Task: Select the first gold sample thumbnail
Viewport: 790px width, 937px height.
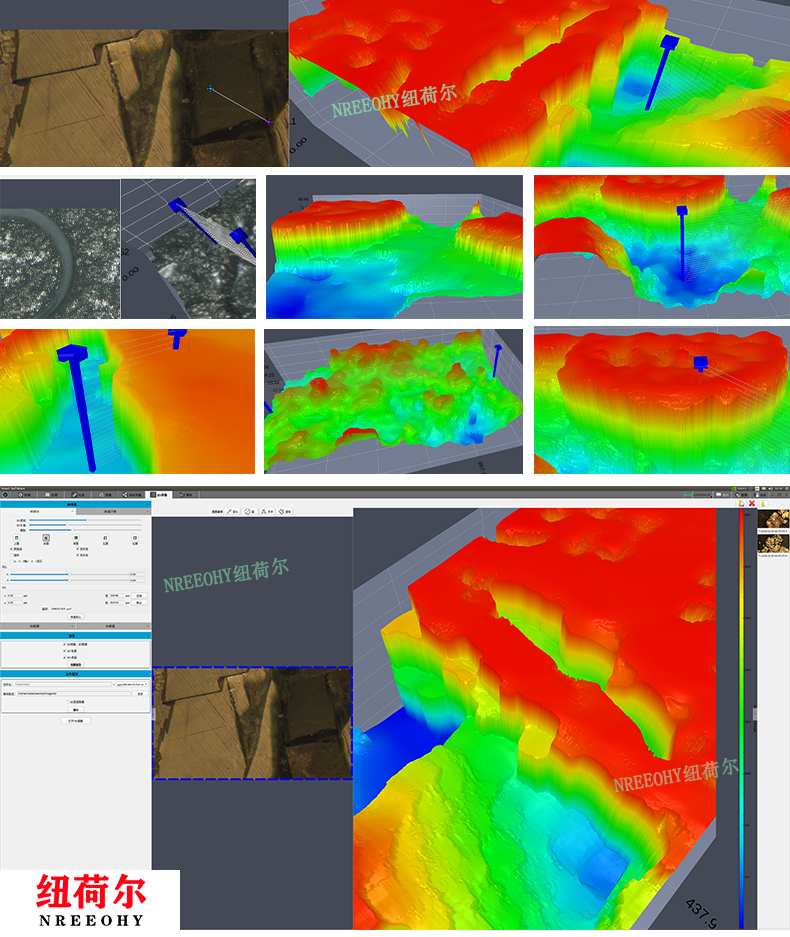Action: pyautogui.click(x=773, y=519)
